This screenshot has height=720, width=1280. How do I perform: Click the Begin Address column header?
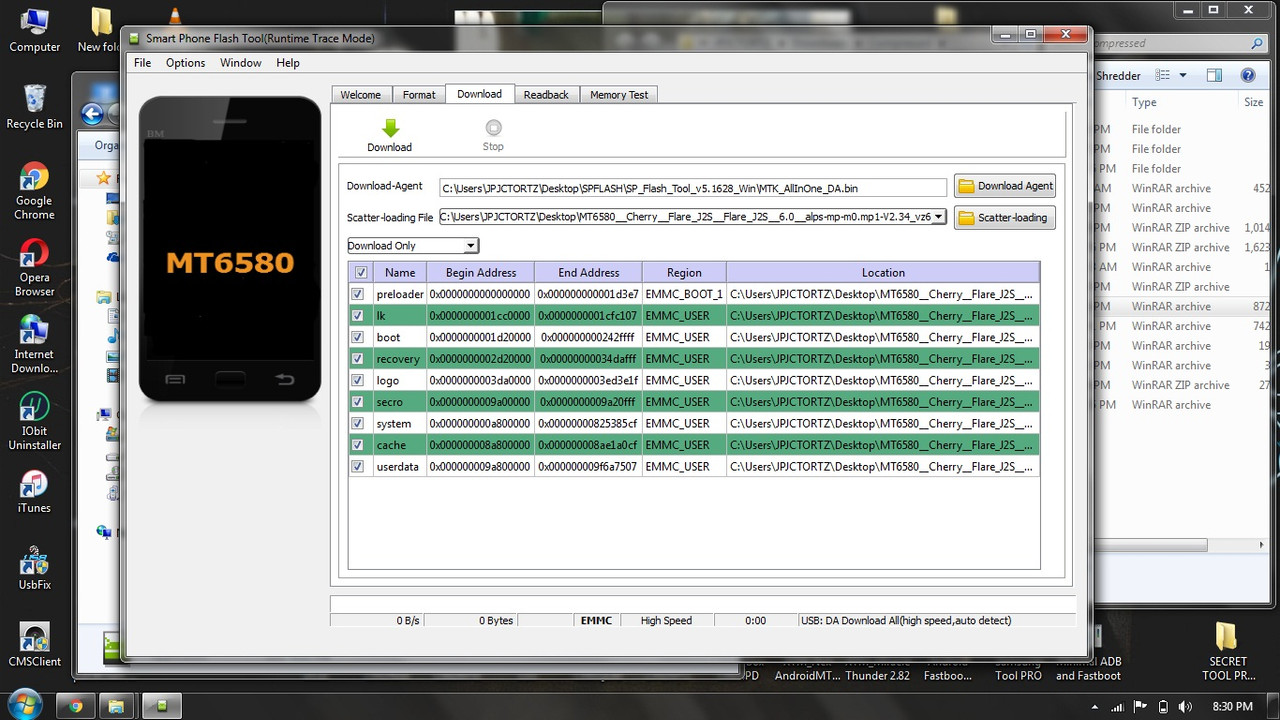click(481, 272)
